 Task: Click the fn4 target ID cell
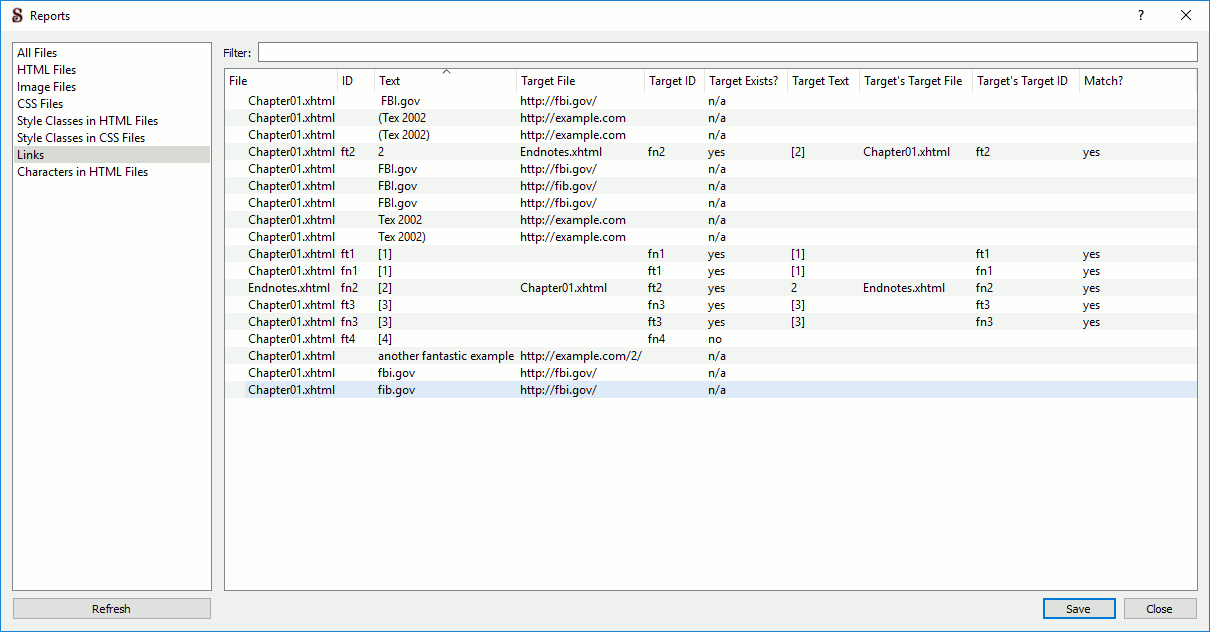tap(656, 339)
